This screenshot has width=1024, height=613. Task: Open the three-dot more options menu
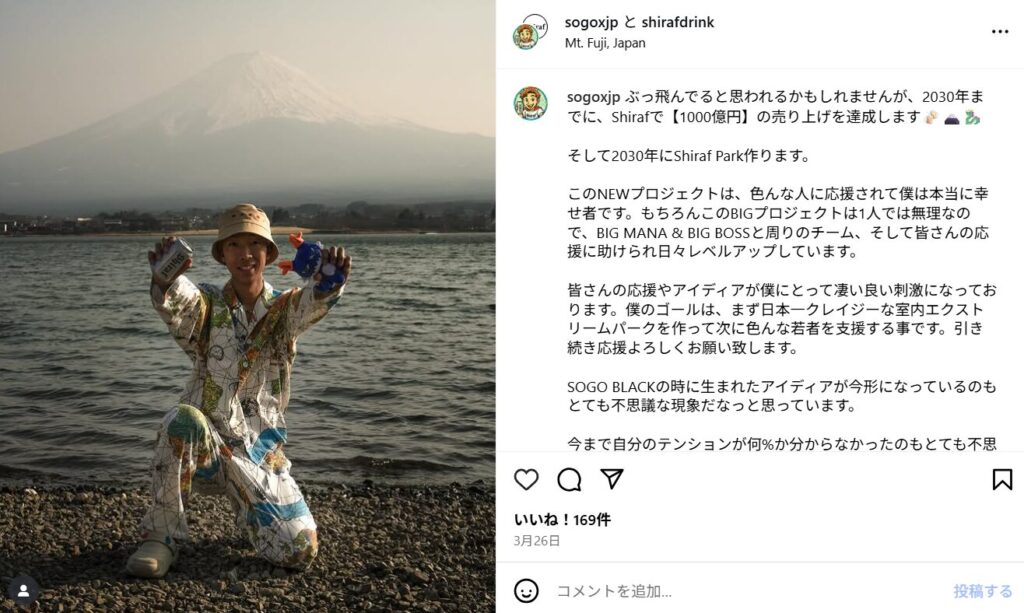(1000, 31)
